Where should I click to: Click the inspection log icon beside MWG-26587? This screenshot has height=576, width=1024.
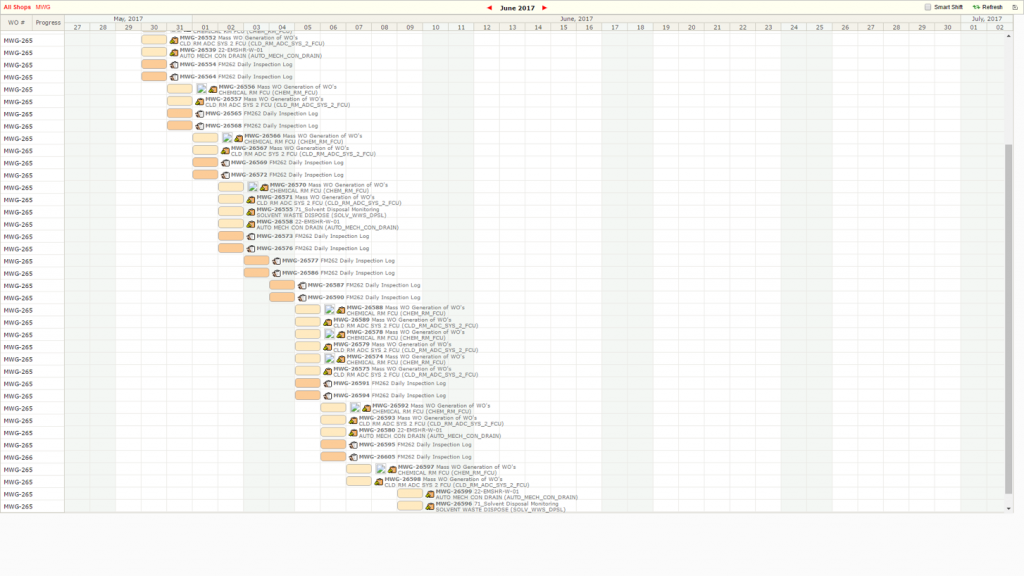click(302, 285)
